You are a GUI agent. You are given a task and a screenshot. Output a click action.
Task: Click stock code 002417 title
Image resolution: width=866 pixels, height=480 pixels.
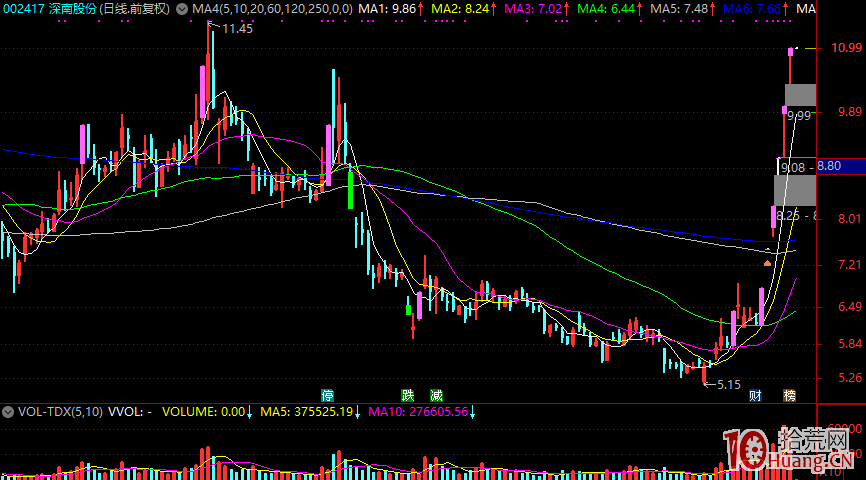pyautogui.click(x=23, y=9)
